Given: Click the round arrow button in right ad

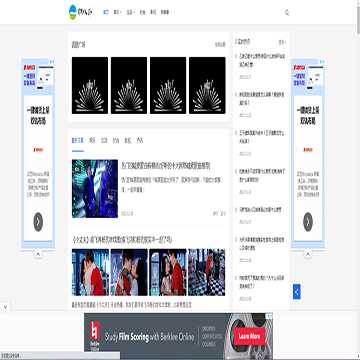Looking at the screenshot, I should click(308, 222).
